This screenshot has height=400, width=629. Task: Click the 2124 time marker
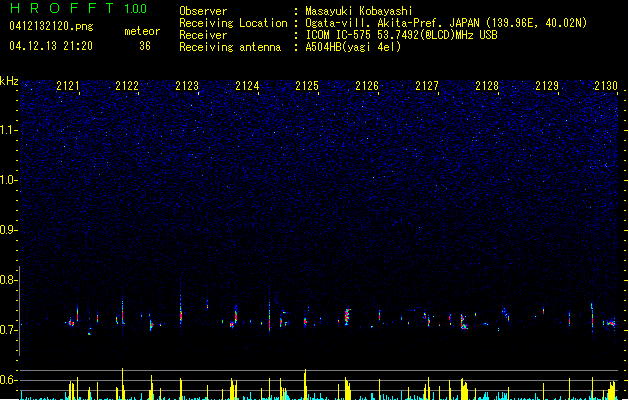[x=247, y=86]
